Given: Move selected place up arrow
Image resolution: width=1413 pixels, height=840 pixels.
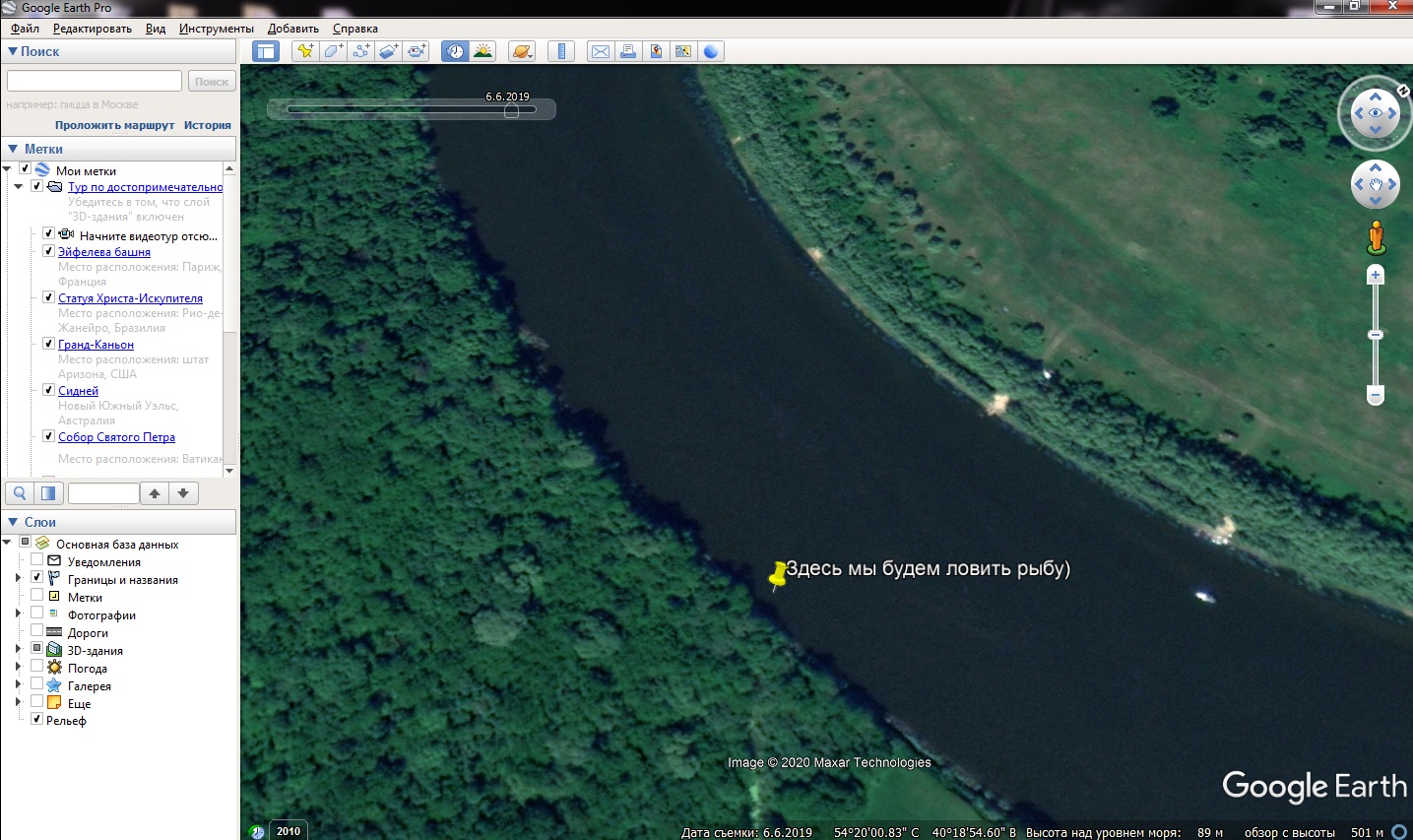Looking at the screenshot, I should click(x=155, y=493).
